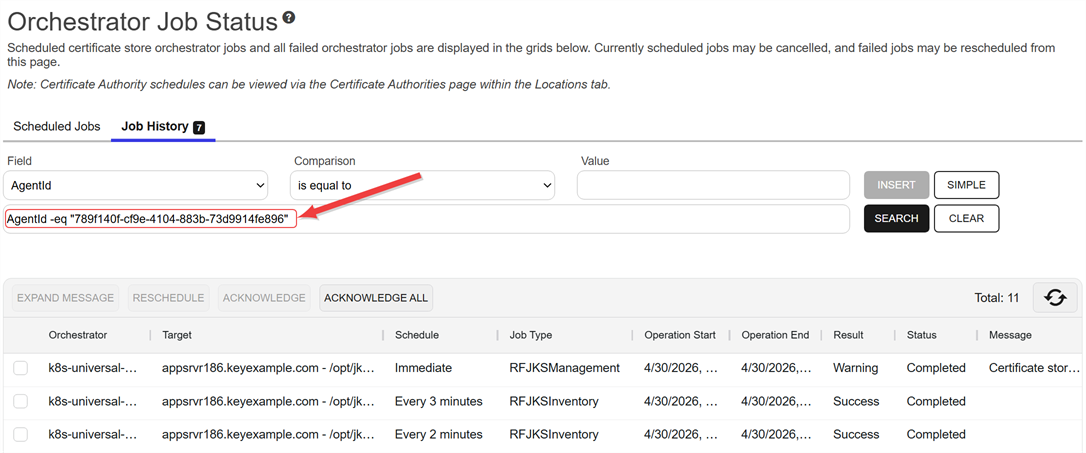
Task: Select the Immediate schedule cell
Action: pos(422,368)
